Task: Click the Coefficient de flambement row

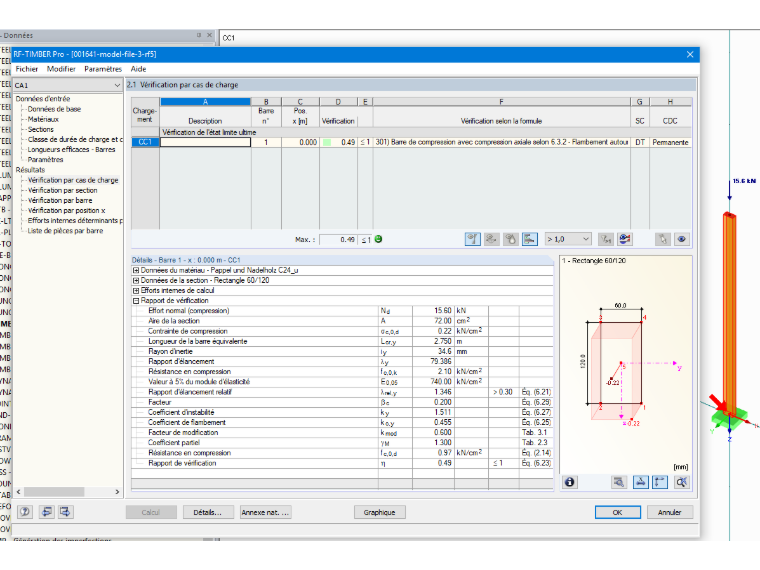Action: point(342,423)
